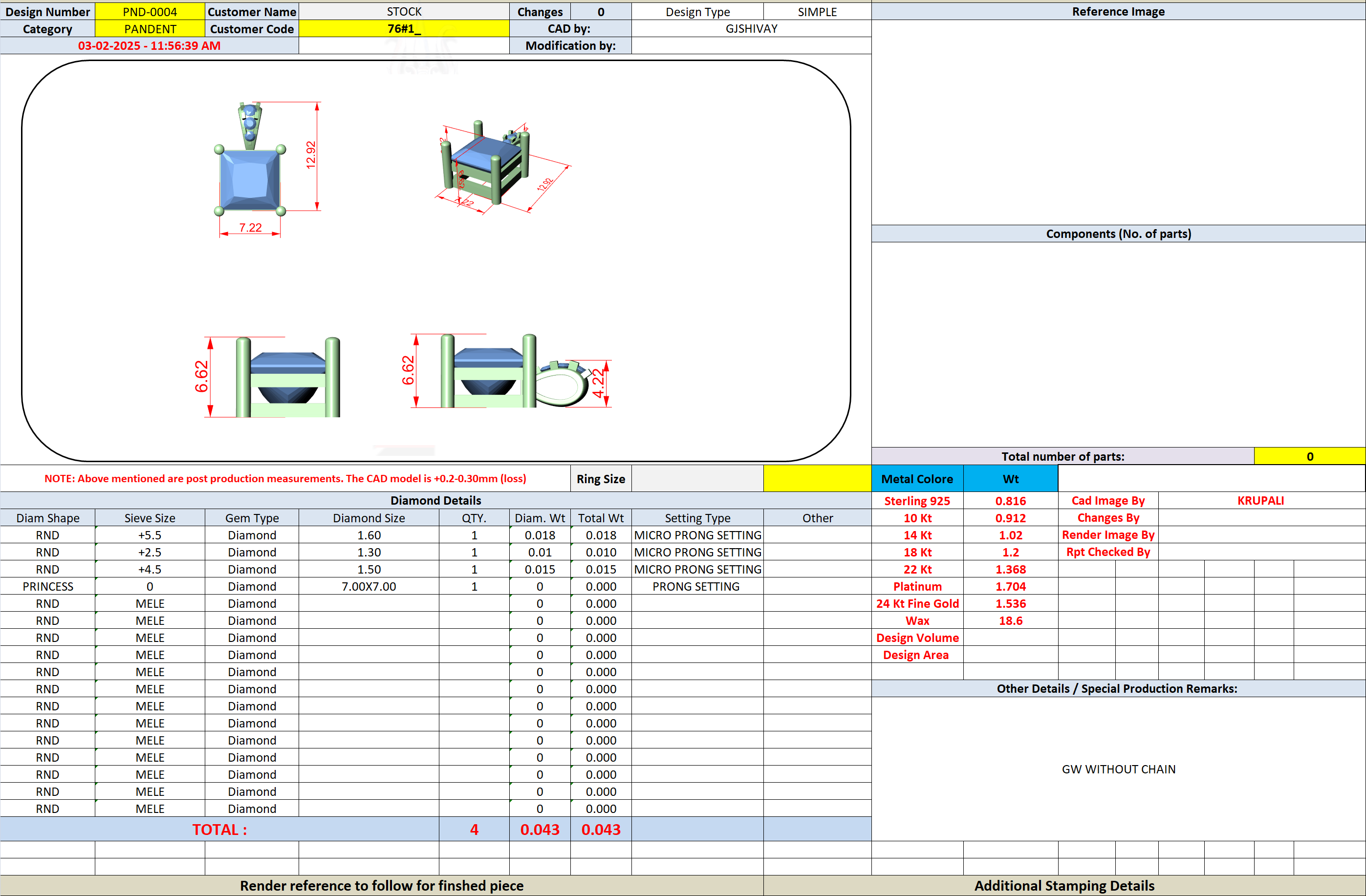The width and height of the screenshot is (1366, 896).
Task: Select the KRUPALI cad image by cell
Action: 1261,501
